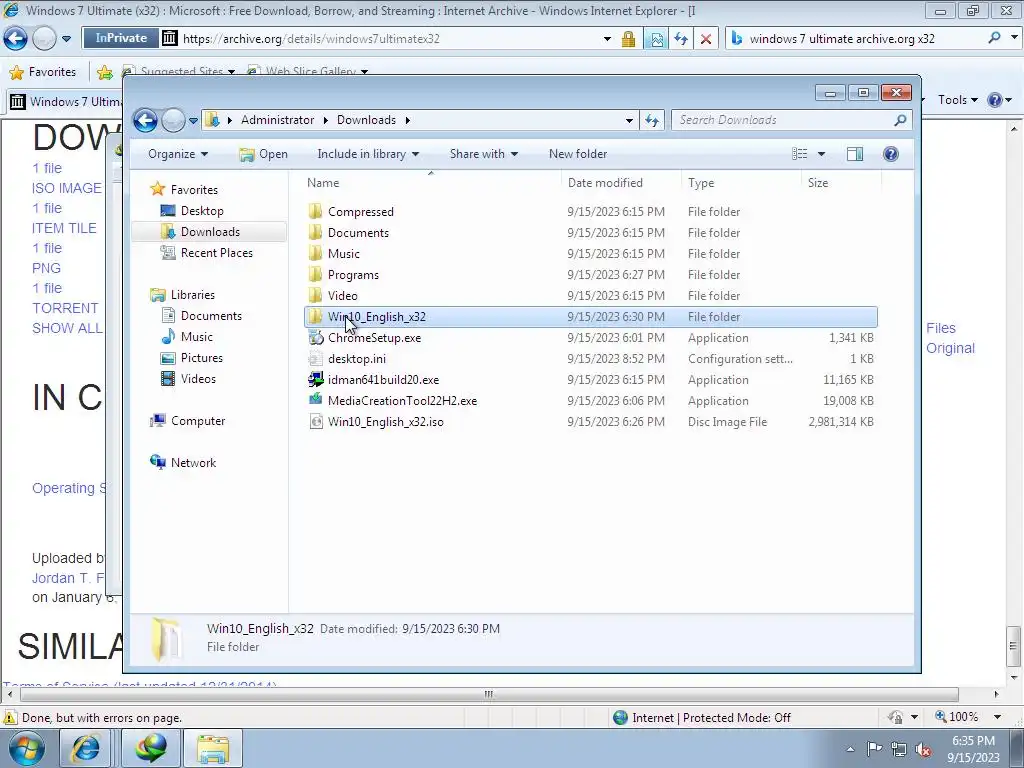1024x768 pixels.
Task: Click Internet Explorer back button
Action: 16,39
